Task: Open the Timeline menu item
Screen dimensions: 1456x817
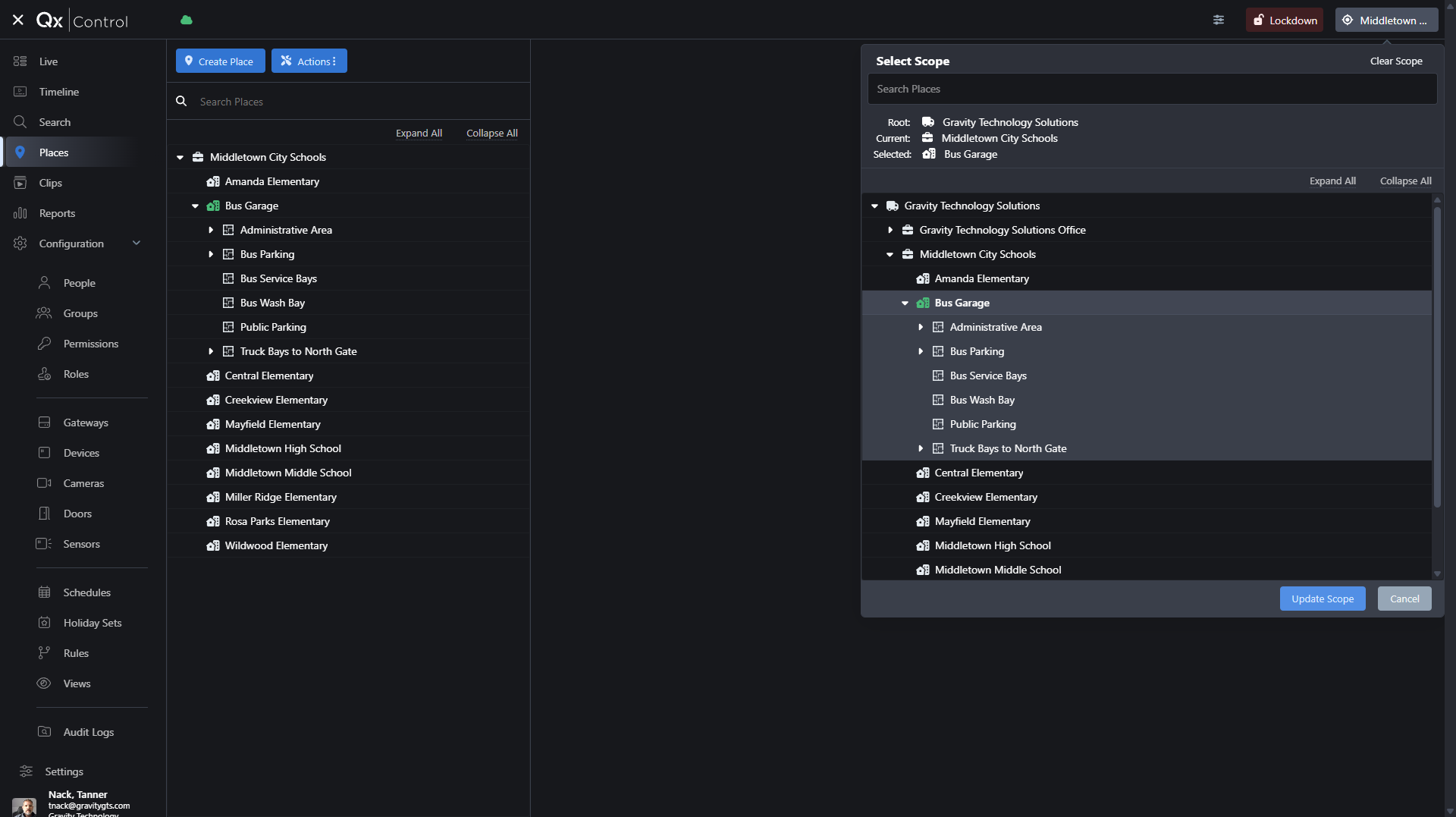Action: (59, 92)
